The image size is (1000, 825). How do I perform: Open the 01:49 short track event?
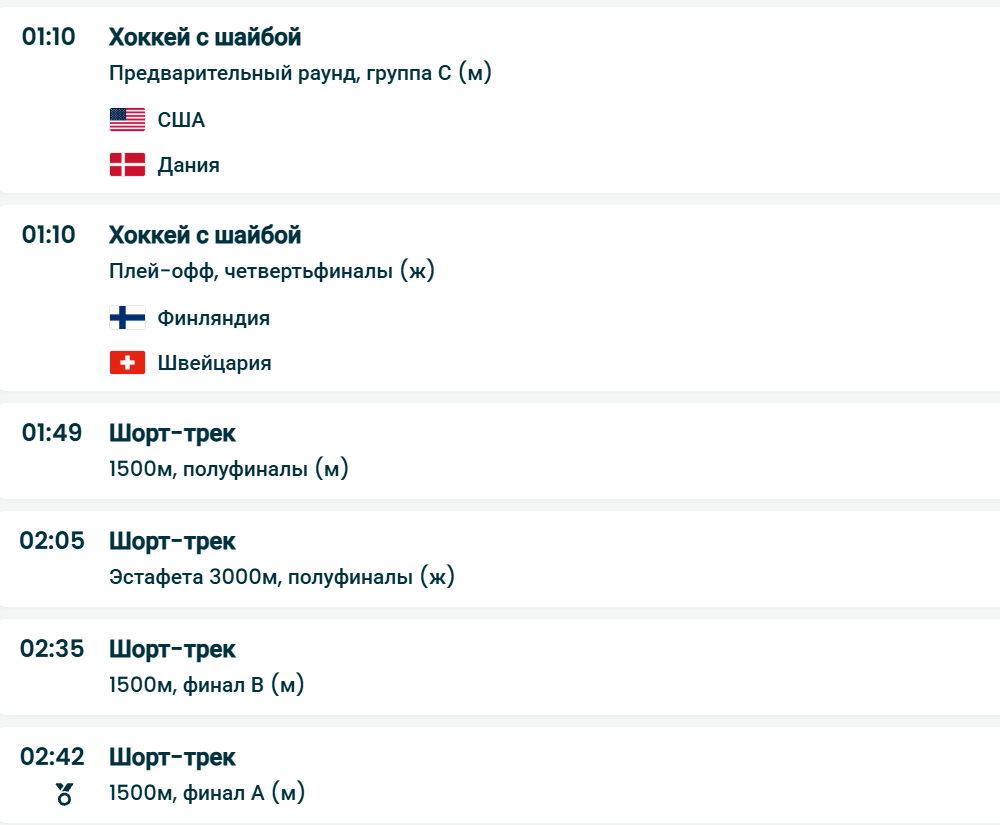click(x=172, y=434)
